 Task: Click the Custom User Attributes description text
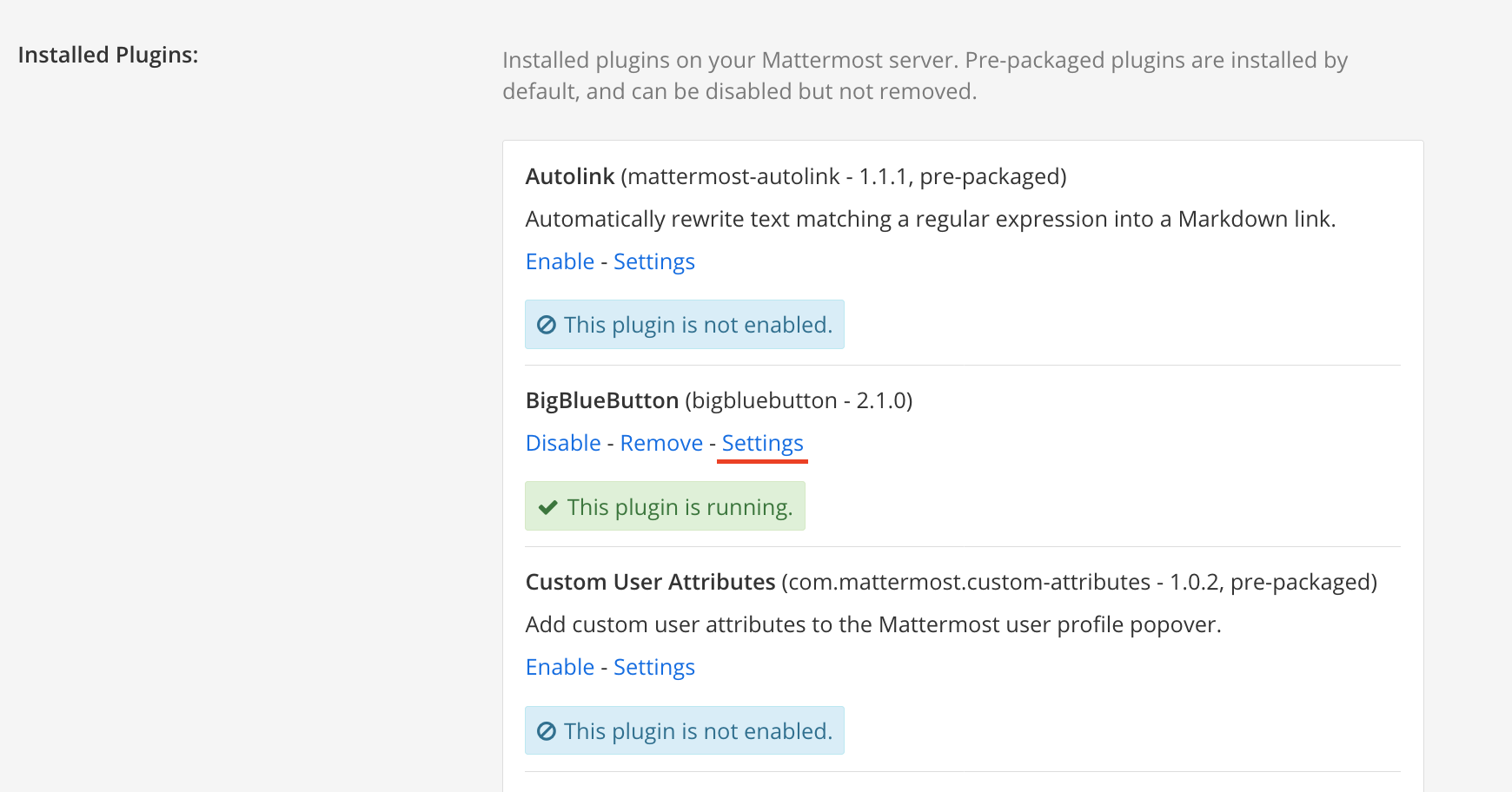tap(872, 624)
